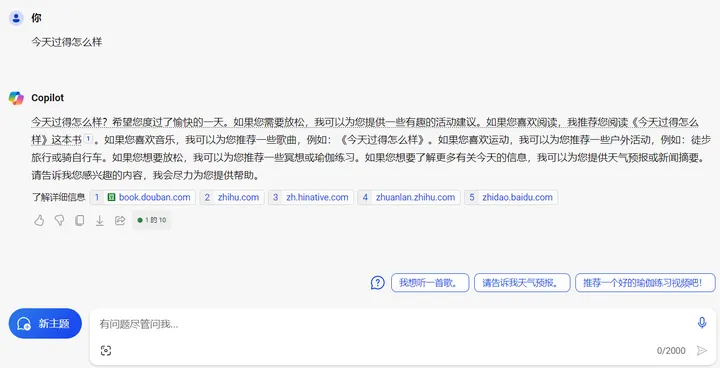Copy the Copilot response with copy icon

pyautogui.click(x=79, y=221)
